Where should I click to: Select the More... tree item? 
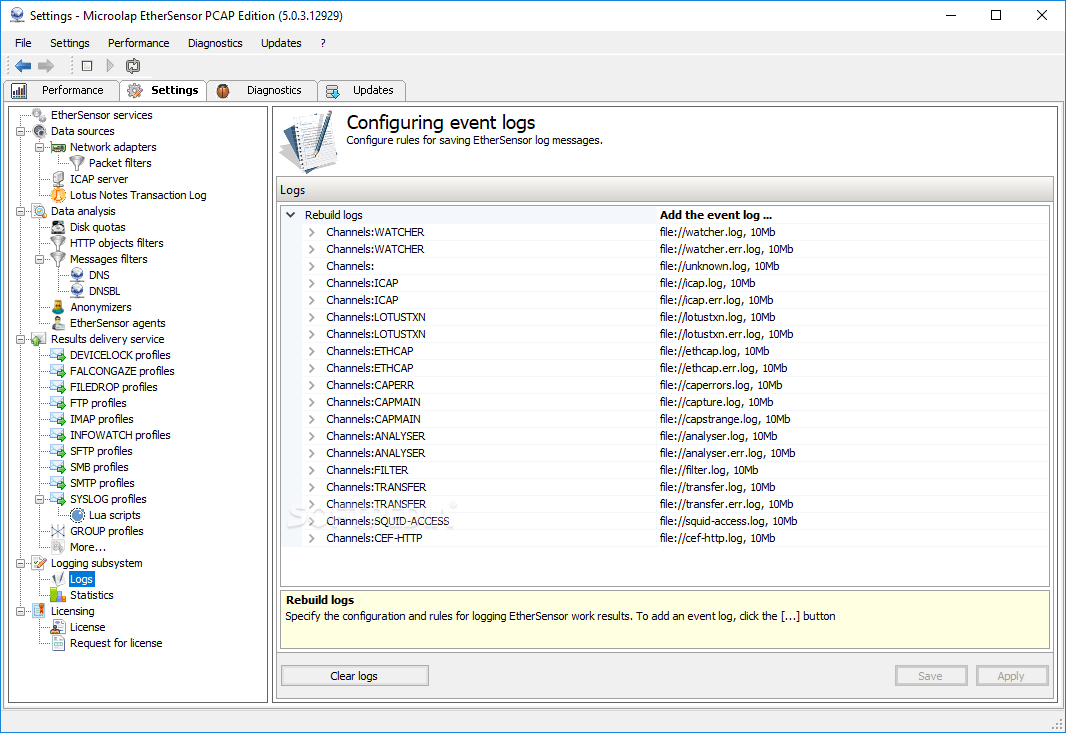[x=88, y=547]
